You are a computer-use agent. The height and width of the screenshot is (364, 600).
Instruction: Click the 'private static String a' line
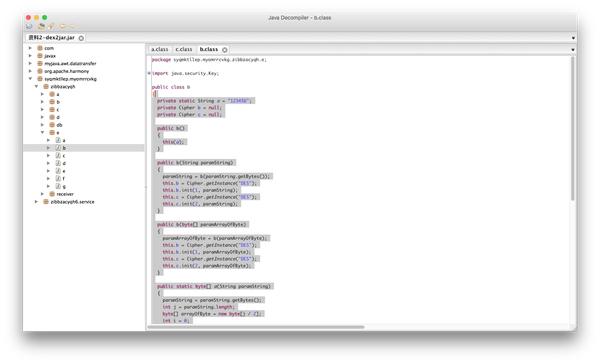(205, 101)
